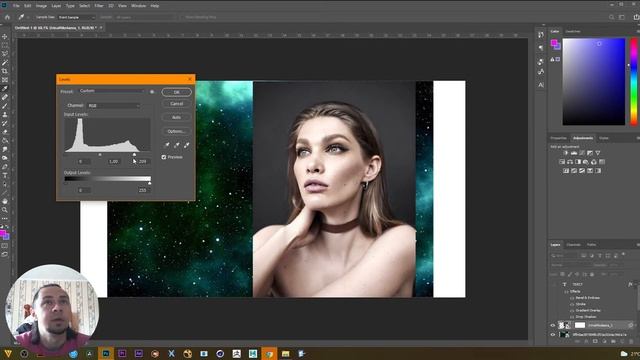Click OK in the Levels dialog
The width and height of the screenshot is (640, 360).
click(176, 92)
